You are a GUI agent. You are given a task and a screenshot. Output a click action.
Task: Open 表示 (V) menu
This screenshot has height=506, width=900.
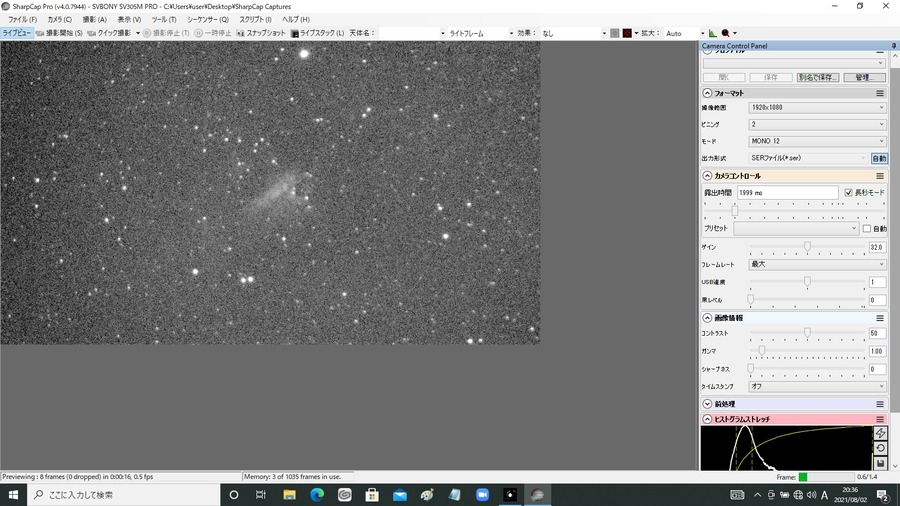pyautogui.click(x=129, y=20)
